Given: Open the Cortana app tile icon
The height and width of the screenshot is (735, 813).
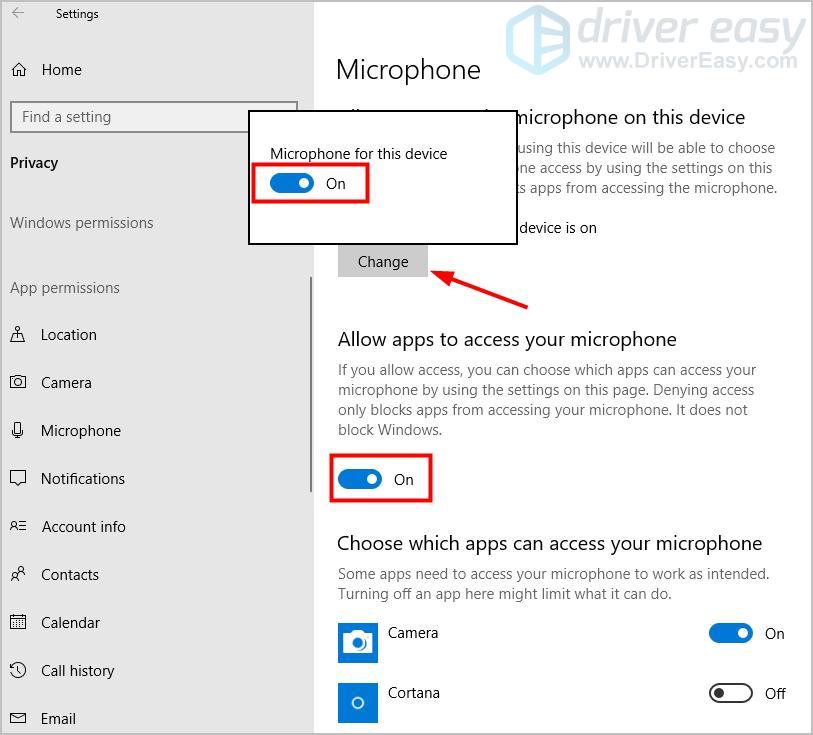Looking at the screenshot, I should point(358,702).
